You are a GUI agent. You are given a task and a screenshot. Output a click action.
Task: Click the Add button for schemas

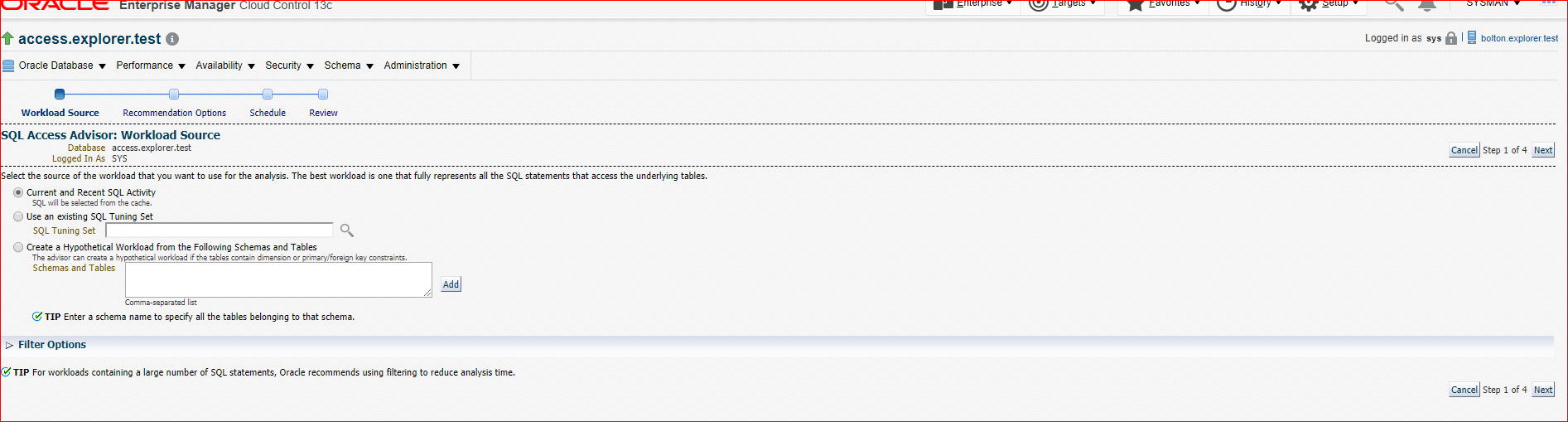click(x=451, y=284)
